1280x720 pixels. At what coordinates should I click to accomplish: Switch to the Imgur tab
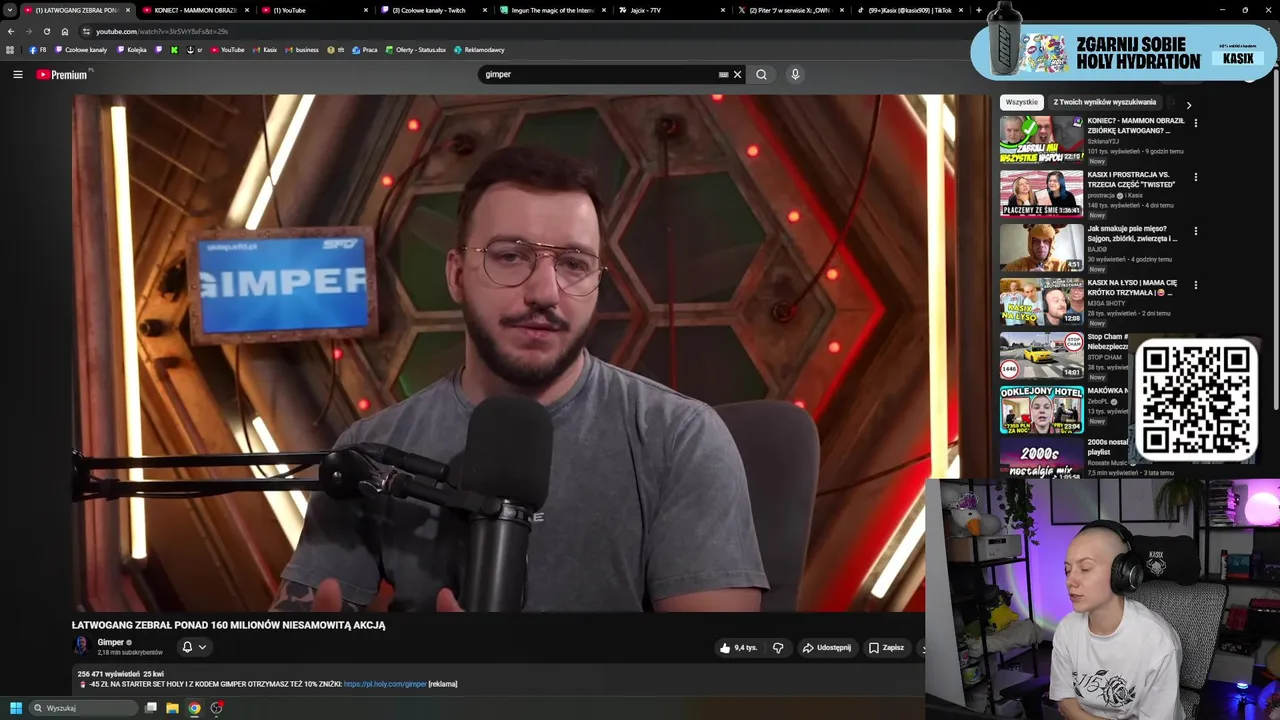coord(553,10)
